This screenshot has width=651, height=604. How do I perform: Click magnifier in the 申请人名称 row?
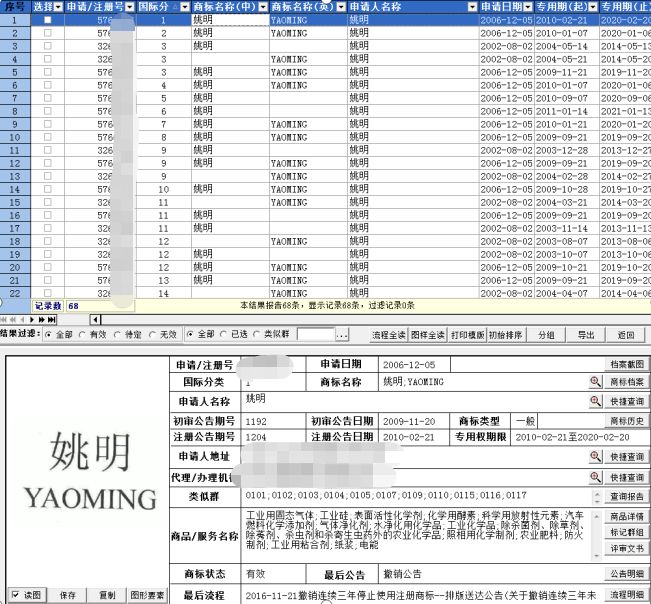pyautogui.click(x=595, y=401)
